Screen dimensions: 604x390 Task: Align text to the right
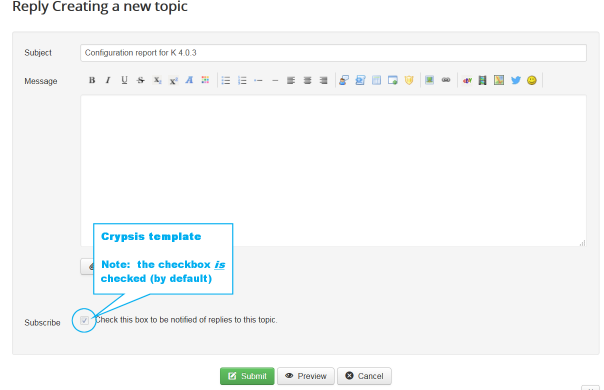tap(324, 80)
